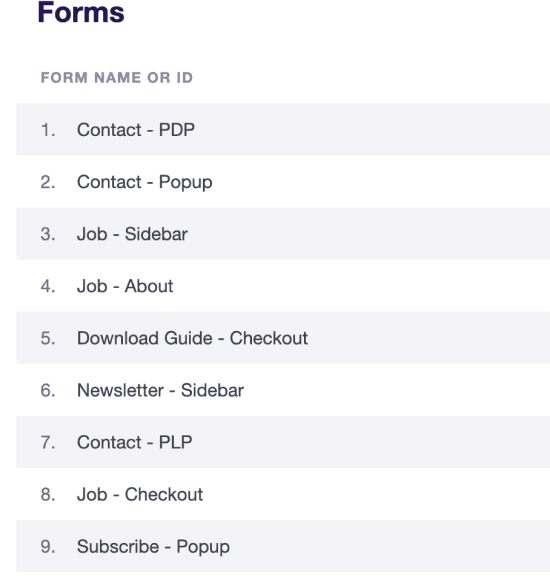Click row number 4 in list

pyautogui.click(x=48, y=286)
